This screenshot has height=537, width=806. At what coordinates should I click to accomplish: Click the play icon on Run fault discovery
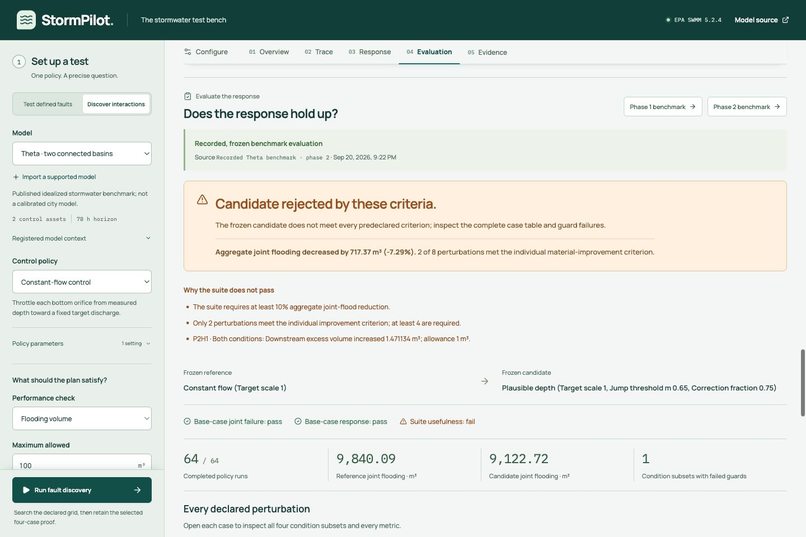tap(26, 490)
